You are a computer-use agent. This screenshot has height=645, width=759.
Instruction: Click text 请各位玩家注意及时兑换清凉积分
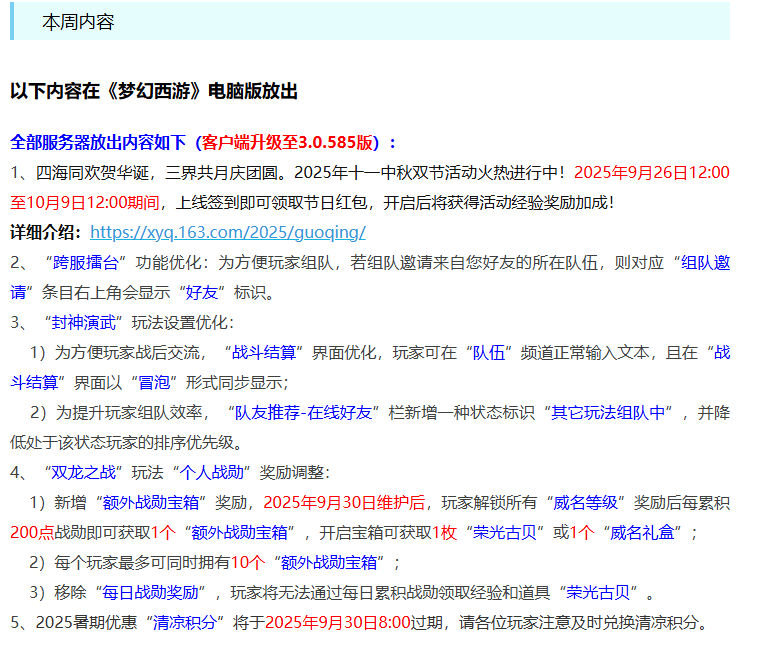578,623
